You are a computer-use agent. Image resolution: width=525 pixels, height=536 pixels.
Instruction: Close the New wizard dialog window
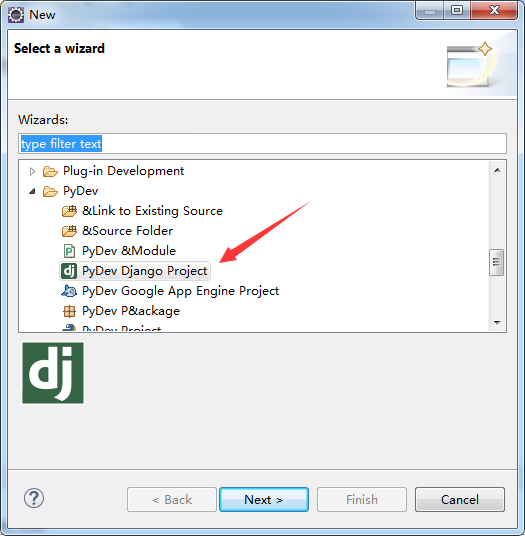(494, 10)
